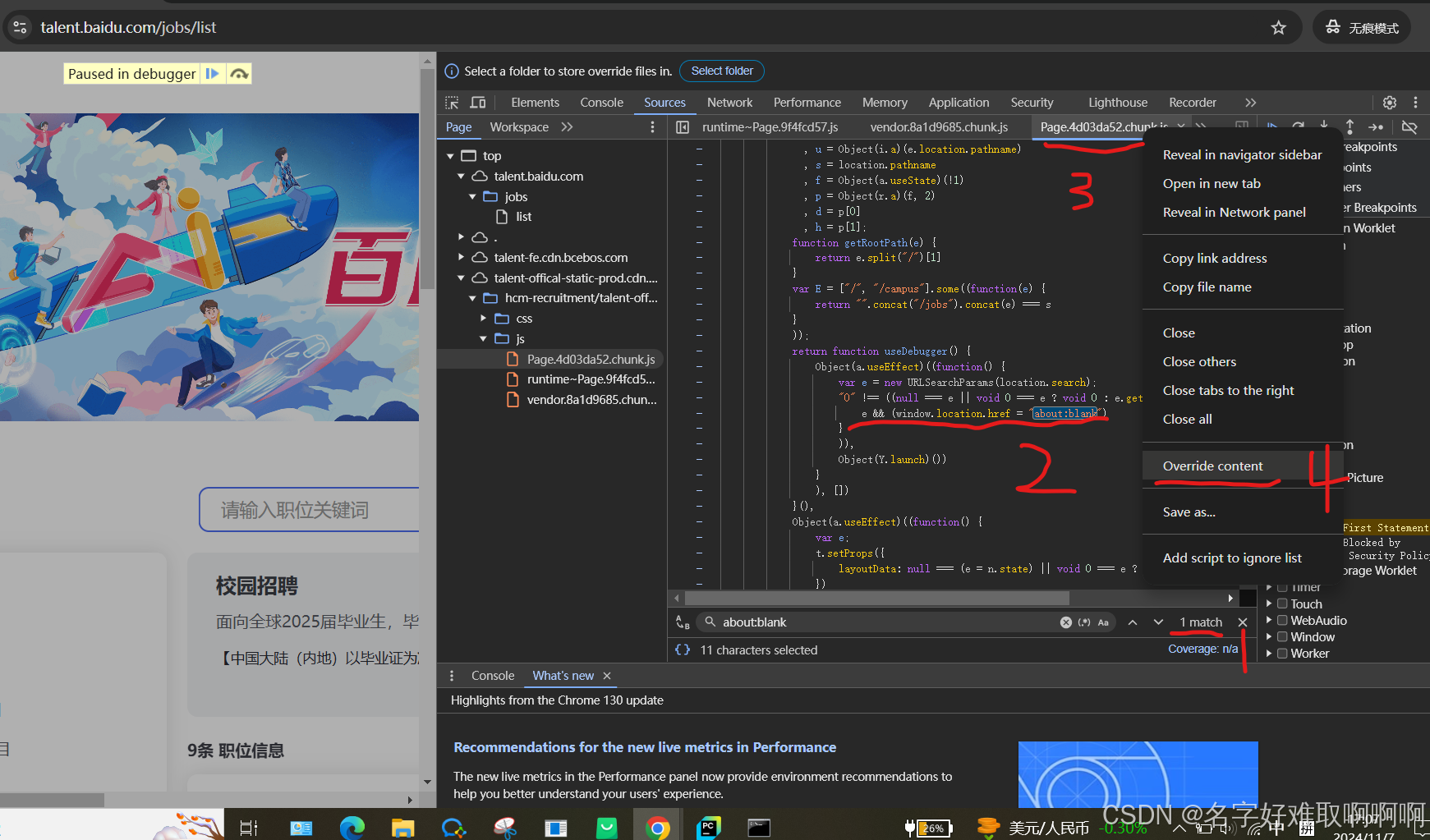Pretty print the source with braces icon

[x=683, y=650]
